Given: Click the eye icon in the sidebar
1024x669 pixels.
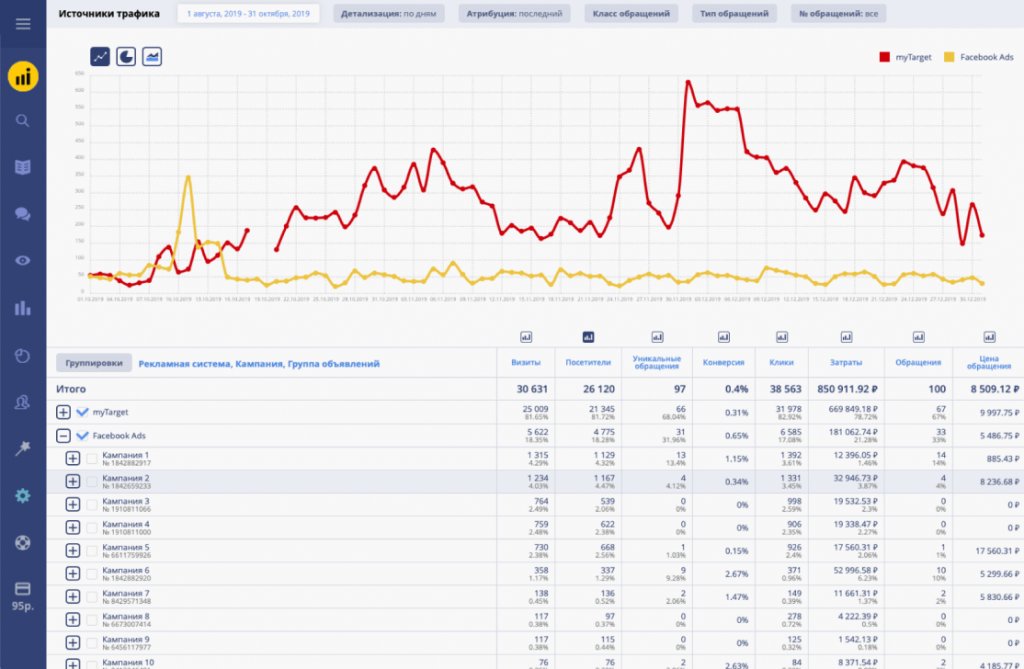Looking at the screenshot, I should coord(23,261).
